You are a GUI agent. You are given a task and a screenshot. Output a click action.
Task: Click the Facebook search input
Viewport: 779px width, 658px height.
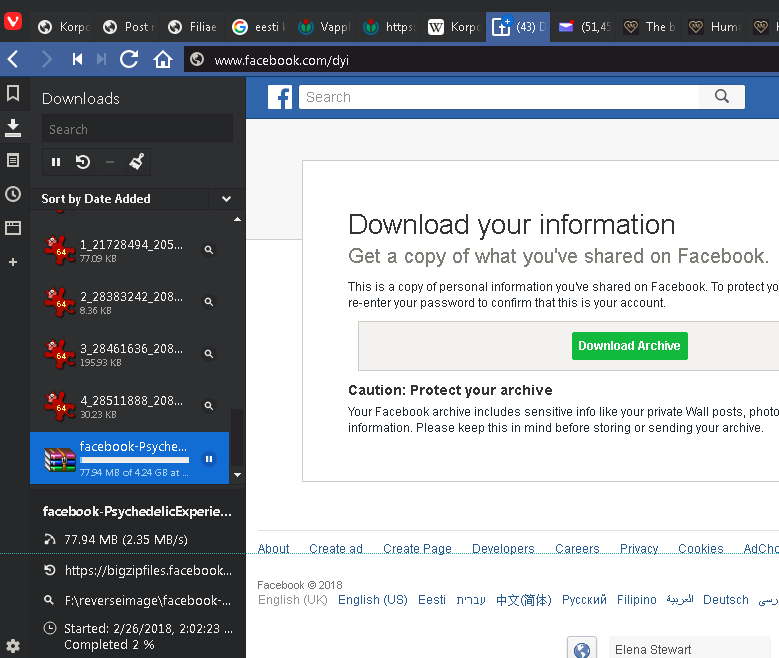pyautogui.click(x=499, y=97)
